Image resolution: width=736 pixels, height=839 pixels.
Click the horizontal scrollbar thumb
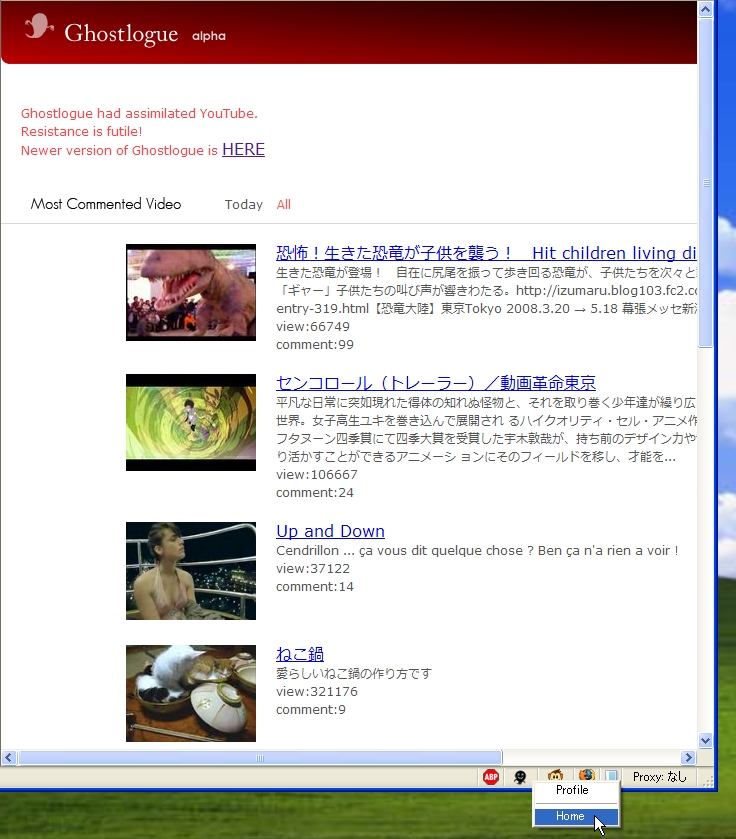(x=260, y=758)
